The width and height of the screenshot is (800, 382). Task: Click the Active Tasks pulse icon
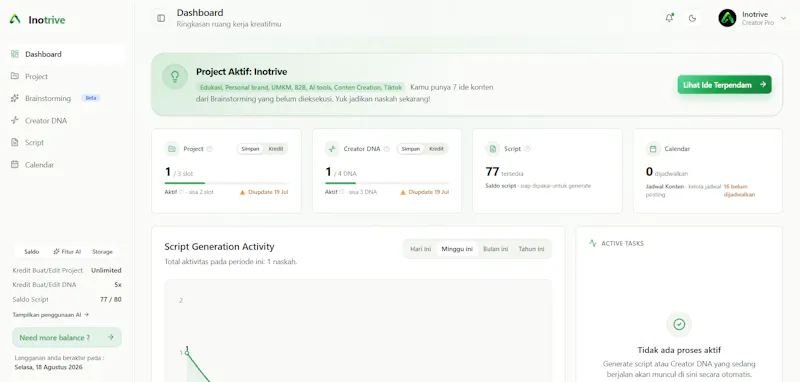pos(593,243)
